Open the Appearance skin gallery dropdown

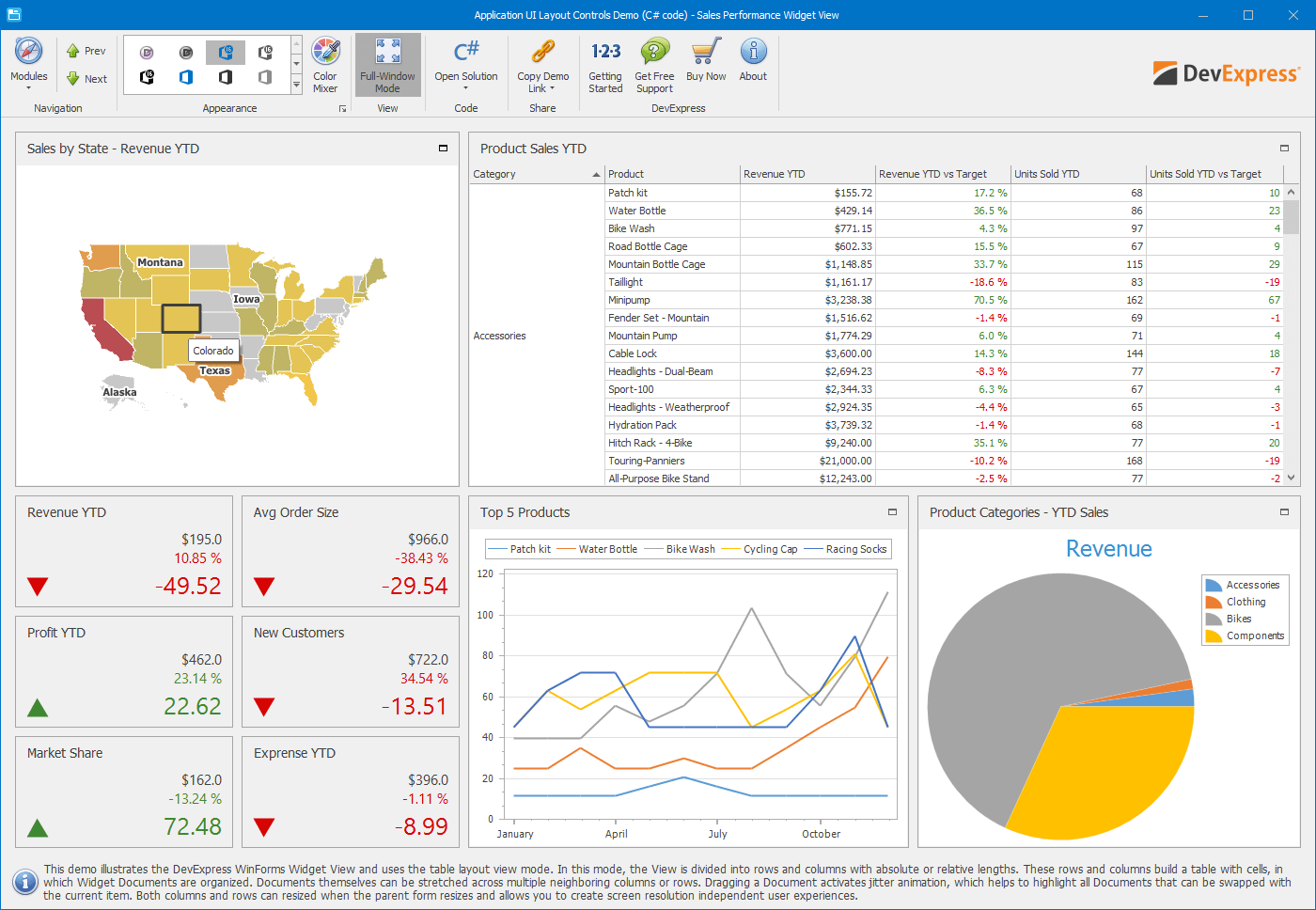(298, 83)
